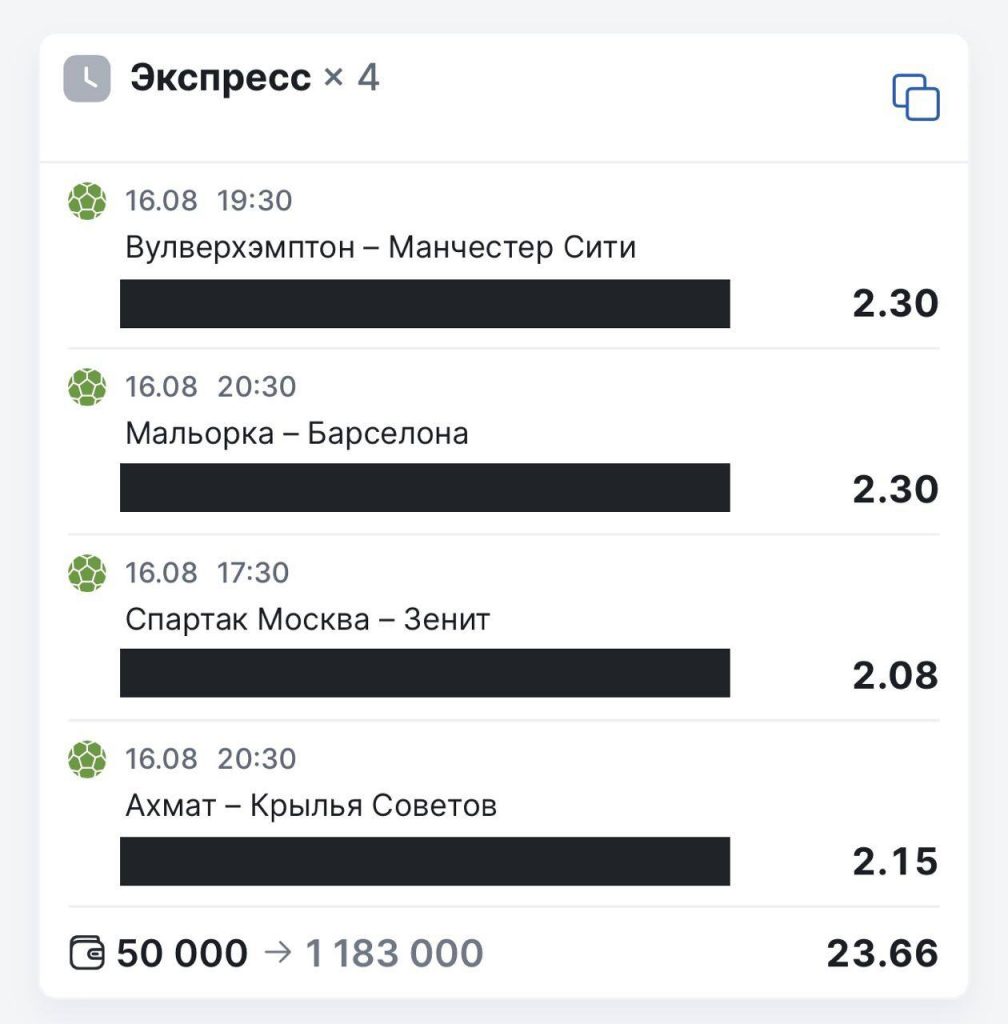
Task: Open the Ахмат – Крылья Советов match
Action: click(x=311, y=806)
